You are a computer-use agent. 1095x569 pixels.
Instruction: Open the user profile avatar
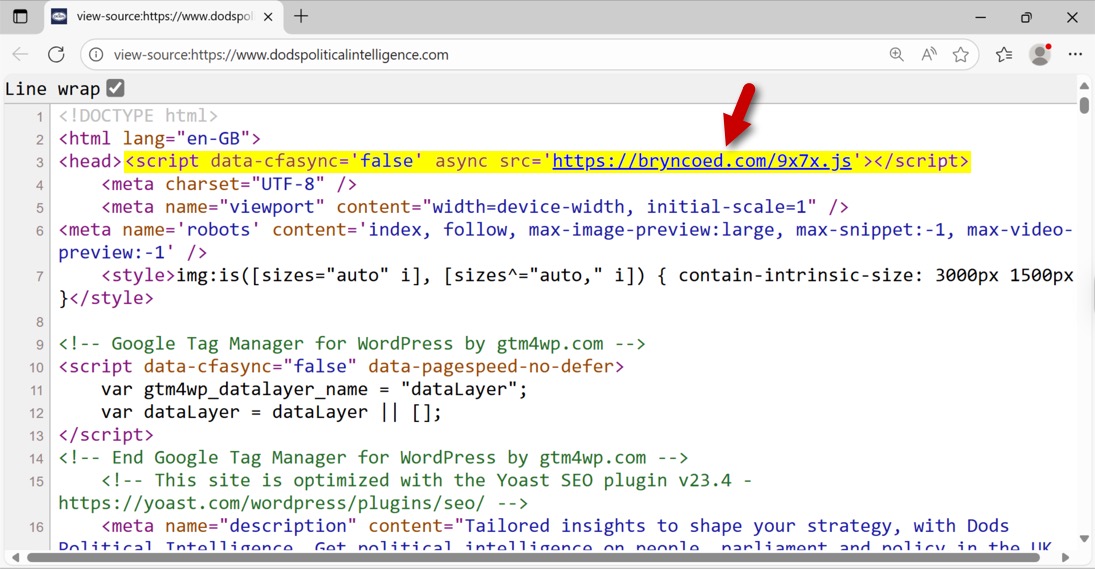(x=1040, y=55)
